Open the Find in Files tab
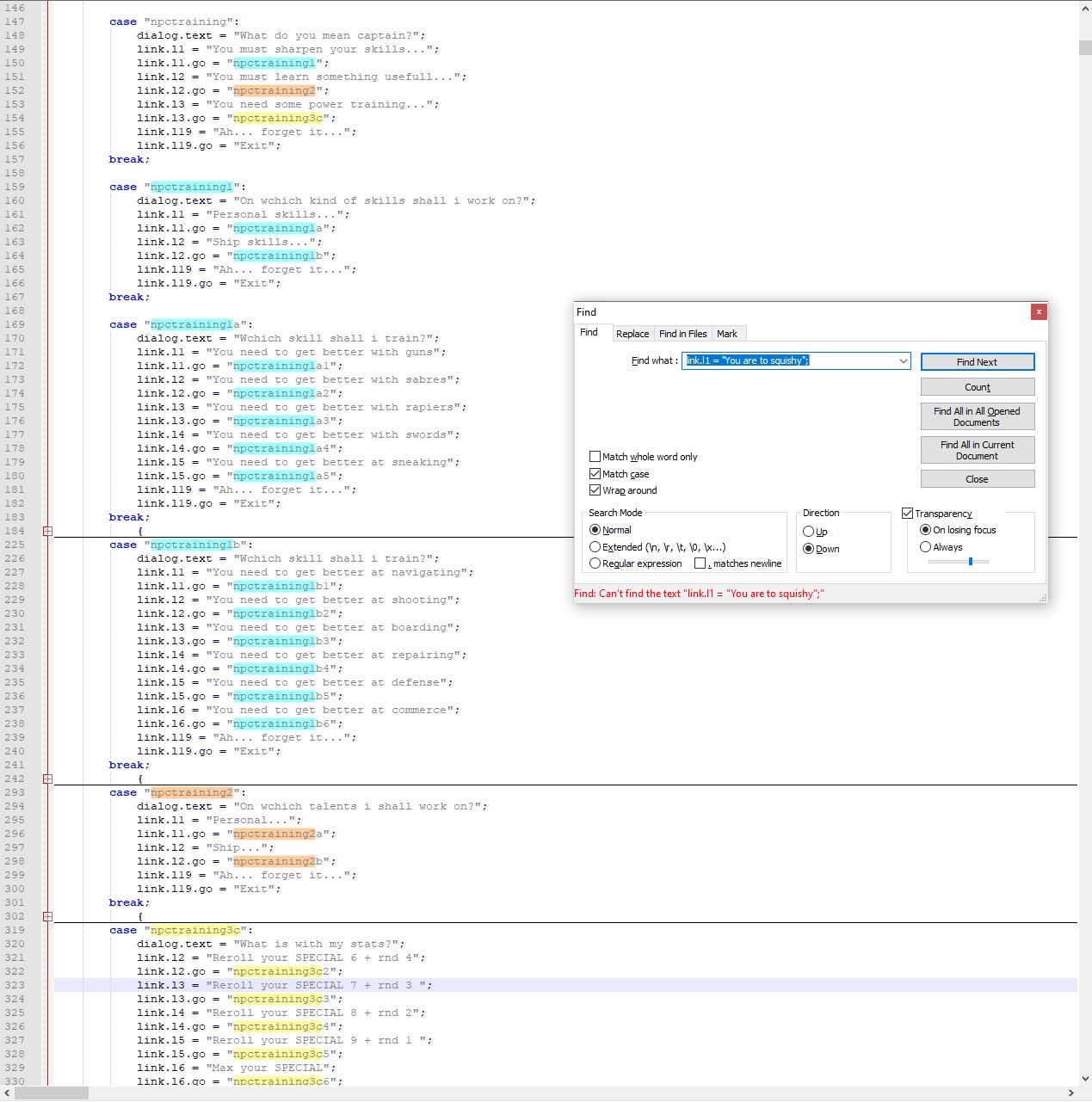Image resolution: width=1092 pixels, height=1102 pixels. point(683,334)
